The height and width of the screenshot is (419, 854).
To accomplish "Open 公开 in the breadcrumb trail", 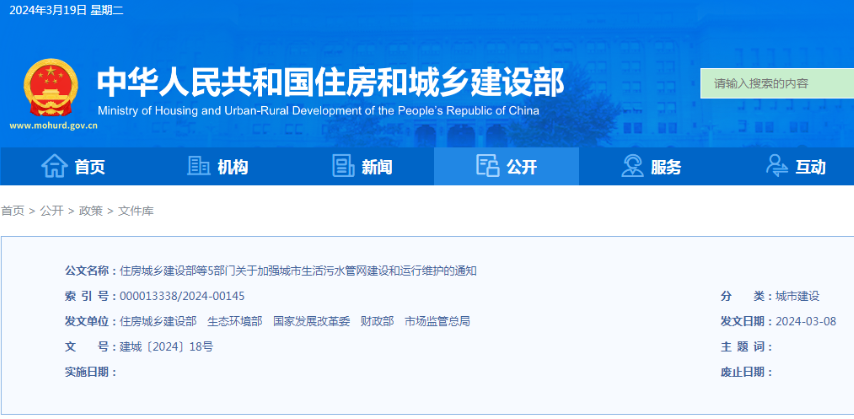I will [52, 211].
